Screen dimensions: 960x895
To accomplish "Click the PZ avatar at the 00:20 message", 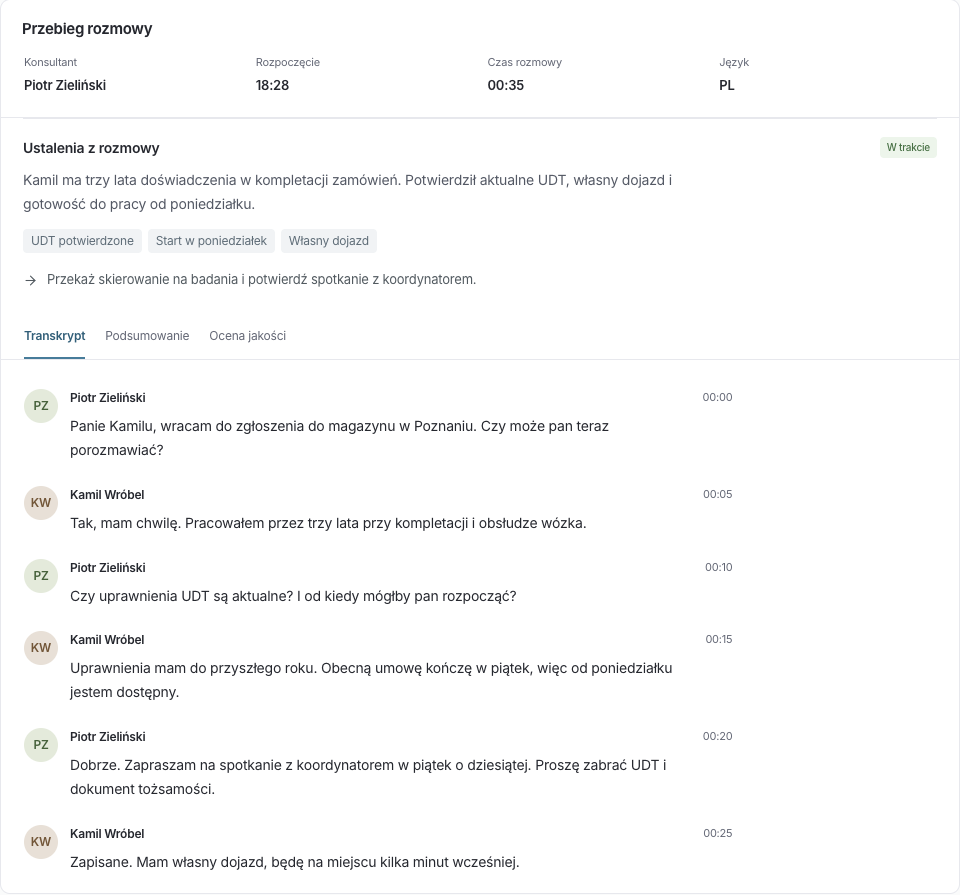I will (x=41, y=744).
